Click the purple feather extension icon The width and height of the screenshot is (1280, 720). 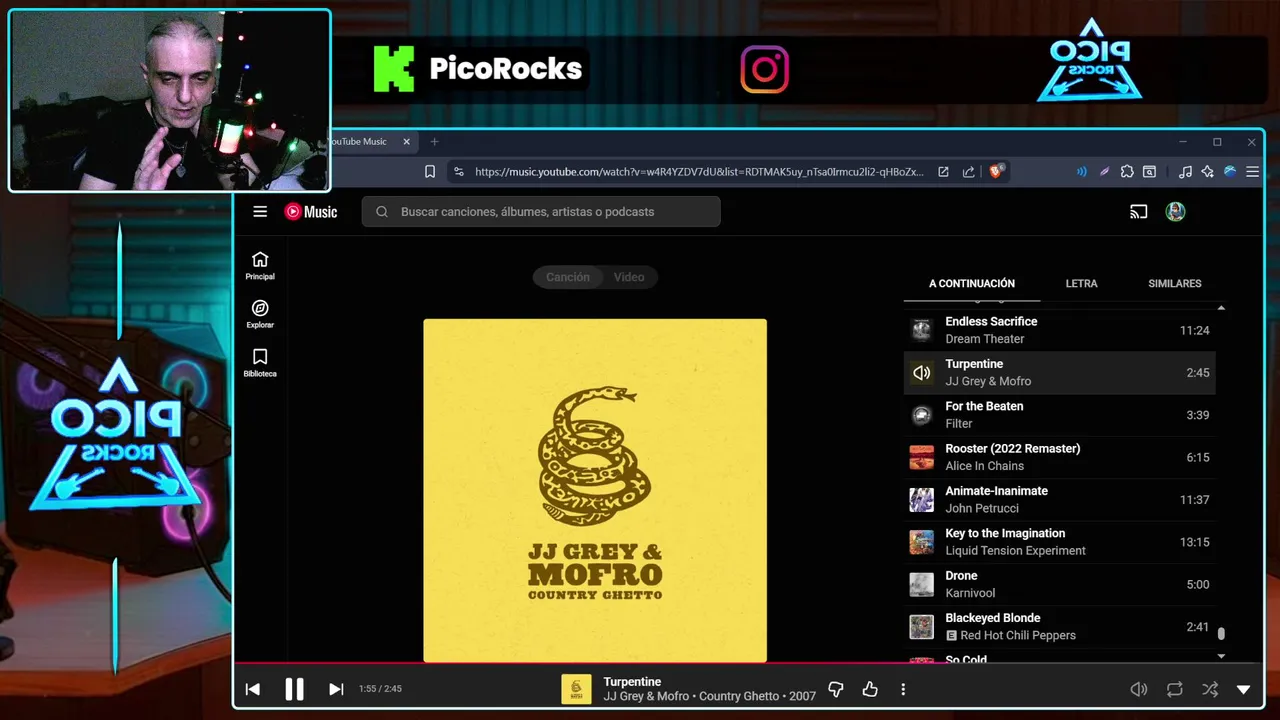[x=1104, y=171]
